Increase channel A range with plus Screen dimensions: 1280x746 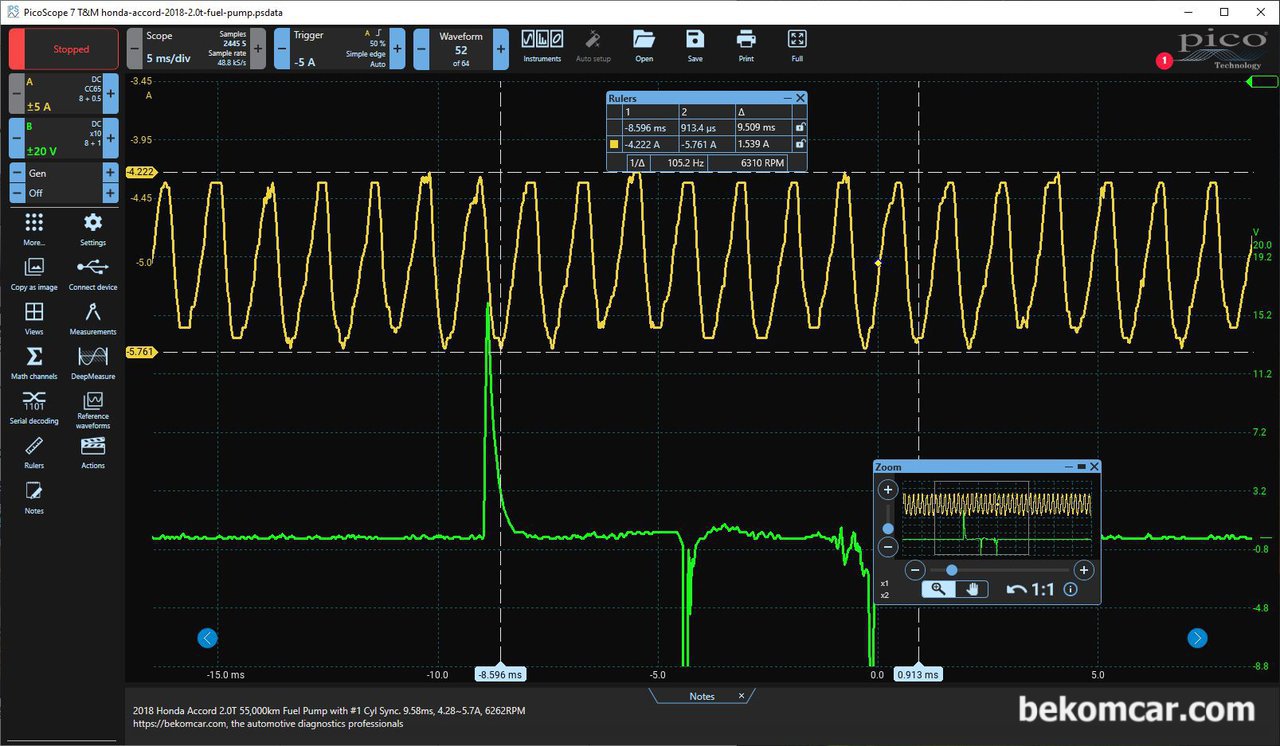[x=111, y=94]
